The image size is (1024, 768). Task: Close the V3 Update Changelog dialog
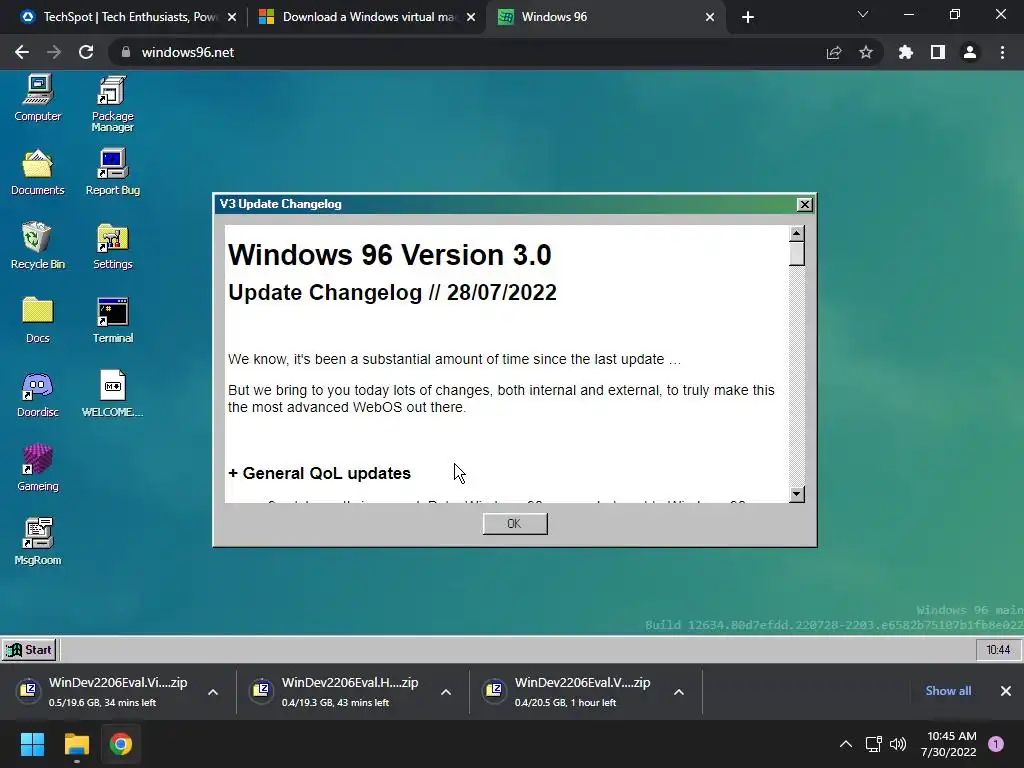pos(805,204)
